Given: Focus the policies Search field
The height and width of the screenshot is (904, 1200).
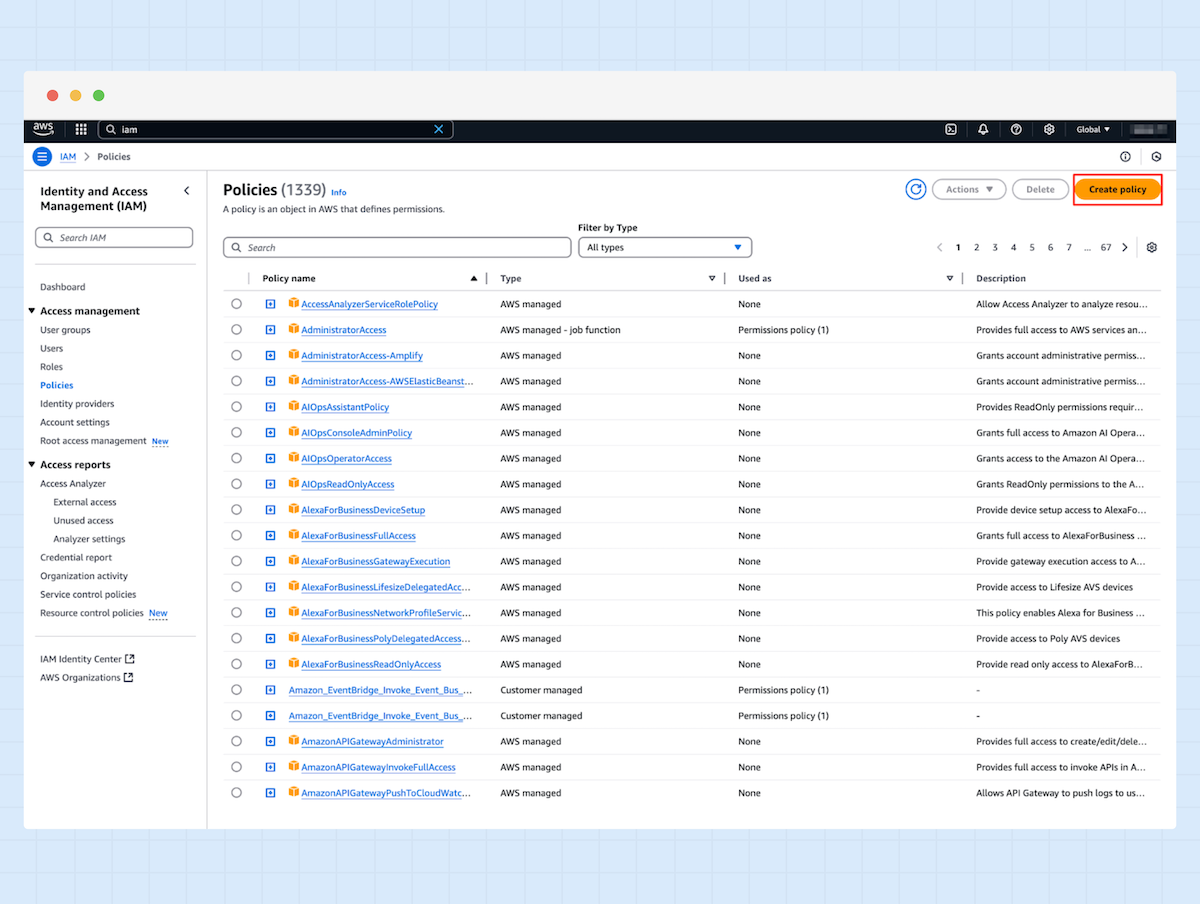Looking at the screenshot, I should [397, 247].
